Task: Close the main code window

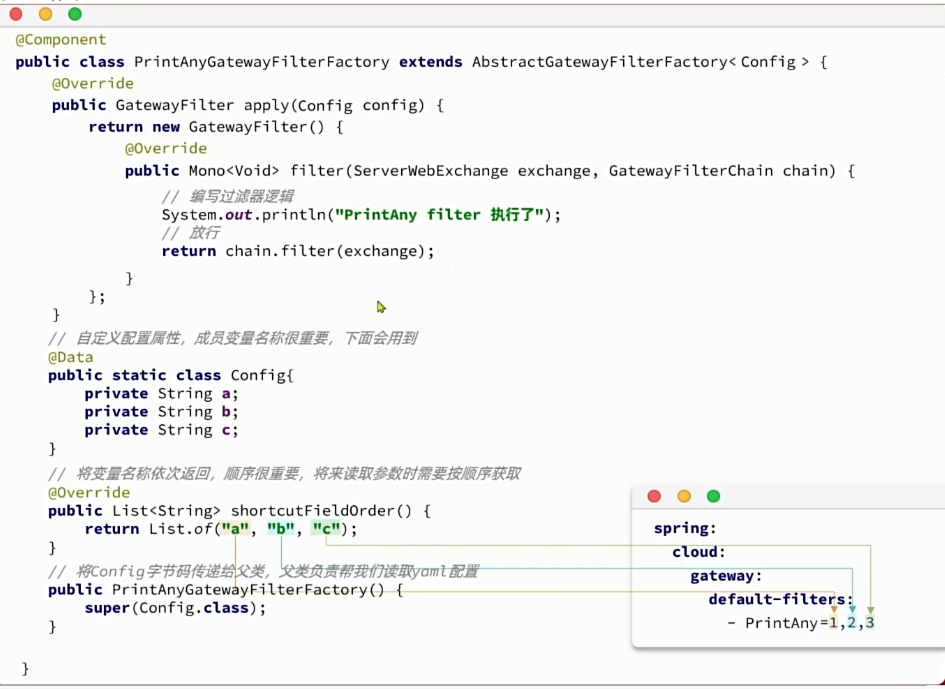Action: tap(16, 14)
